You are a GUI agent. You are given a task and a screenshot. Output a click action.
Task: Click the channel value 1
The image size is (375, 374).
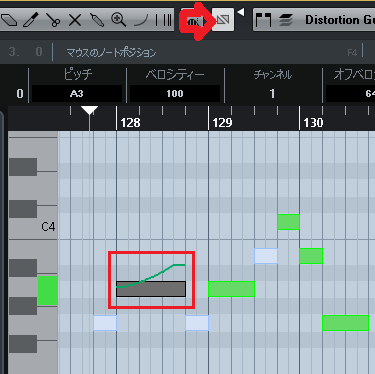pos(272,94)
